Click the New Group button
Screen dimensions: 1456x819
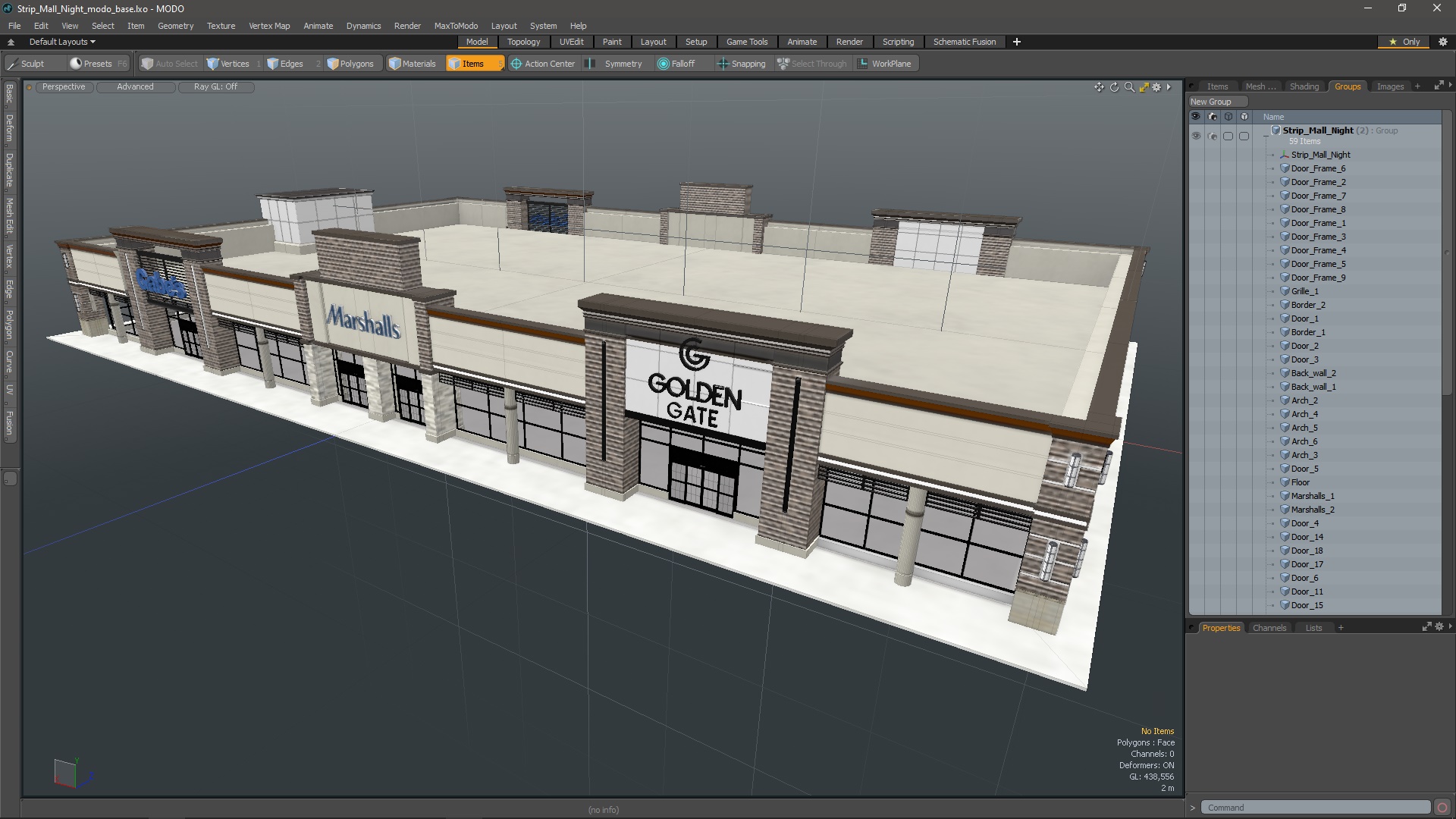[x=1217, y=102]
